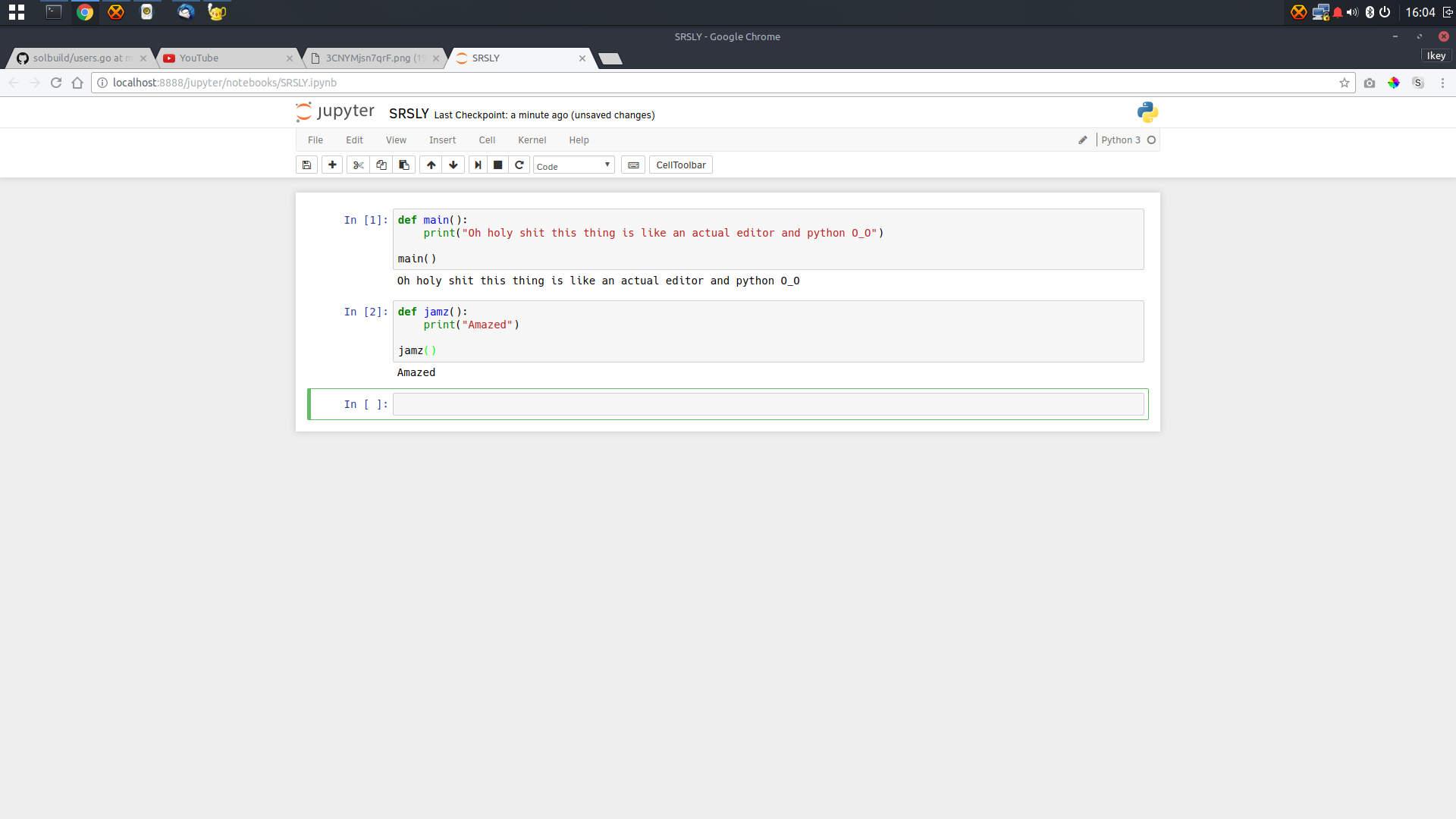The height and width of the screenshot is (819, 1456).
Task: Open the Cell menu
Action: click(487, 140)
